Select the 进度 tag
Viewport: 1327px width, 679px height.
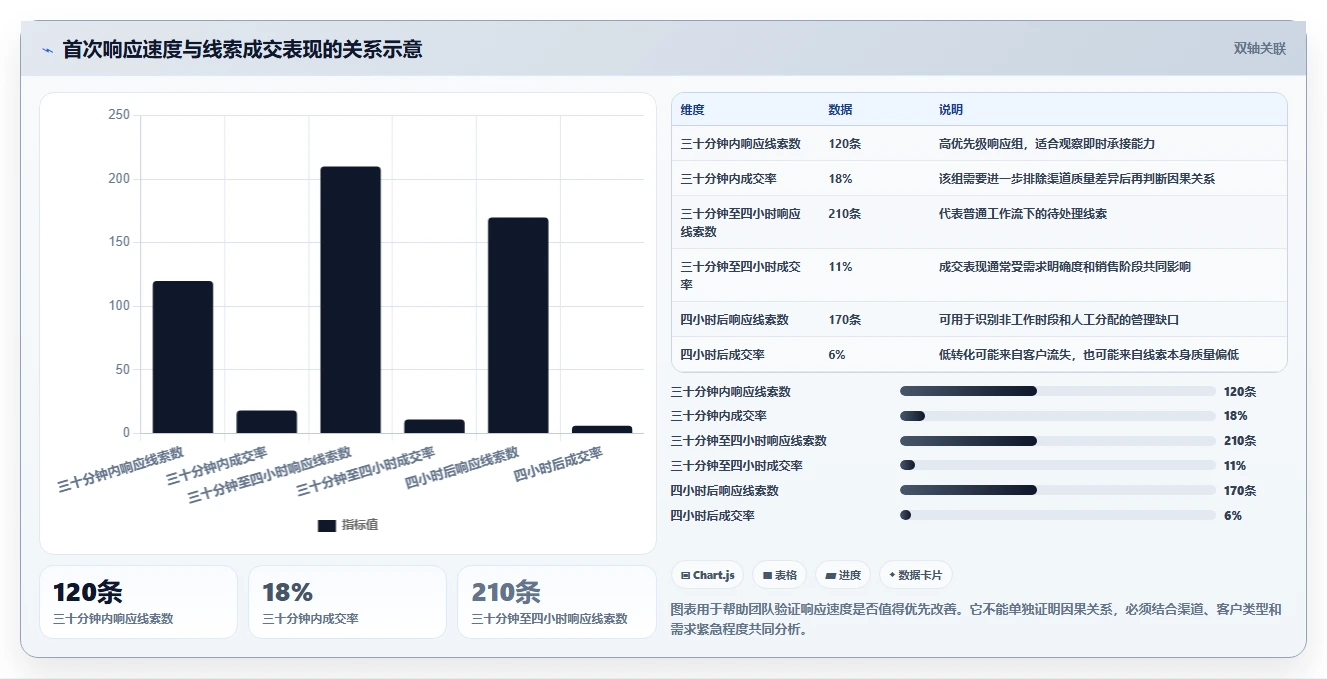tap(843, 575)
